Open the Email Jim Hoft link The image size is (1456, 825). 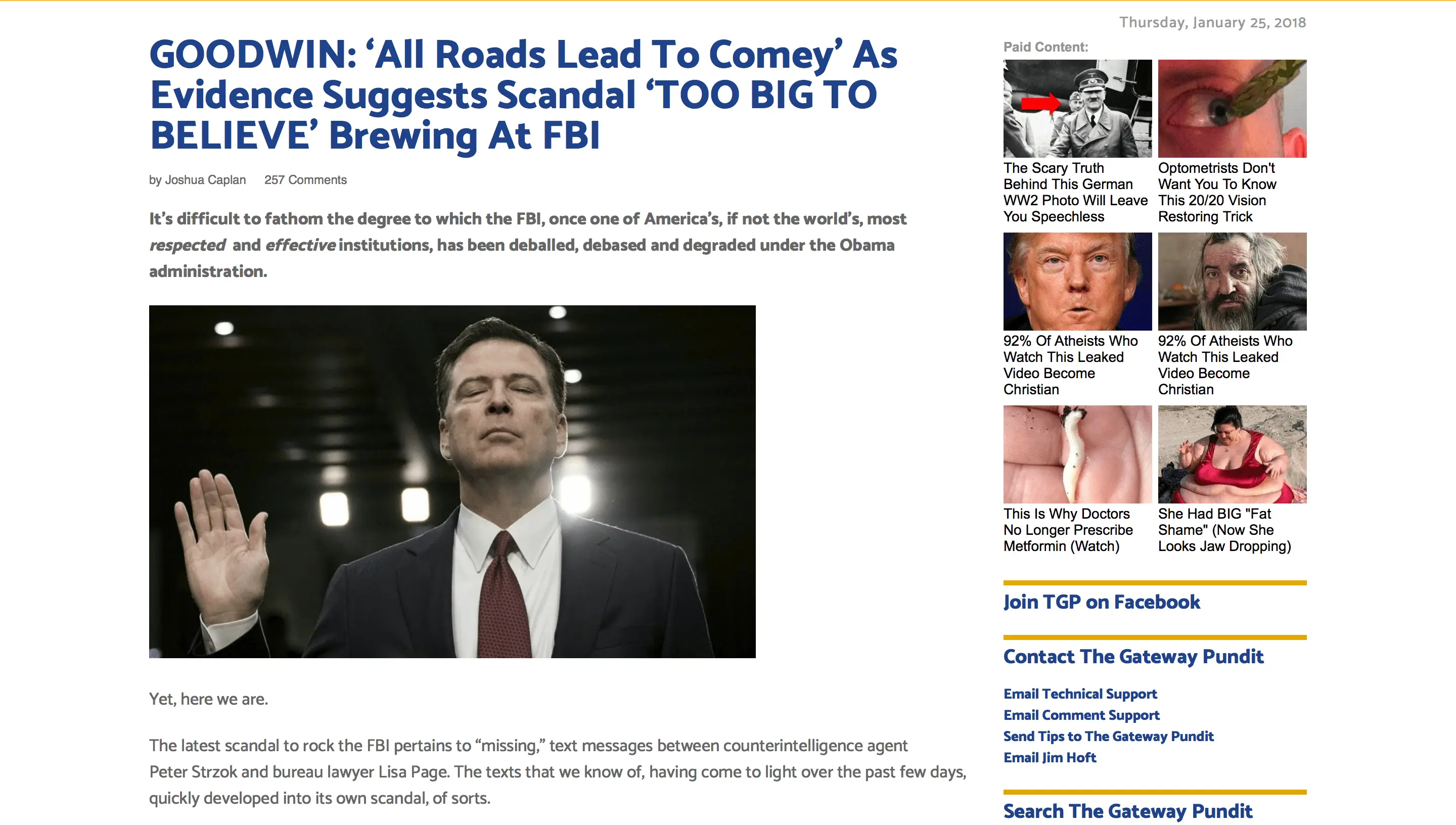coord(1049,758)
